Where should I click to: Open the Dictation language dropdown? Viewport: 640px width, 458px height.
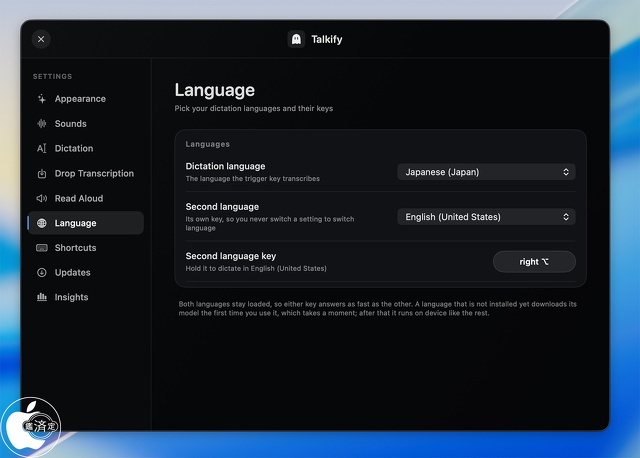[x=486, y=172]
